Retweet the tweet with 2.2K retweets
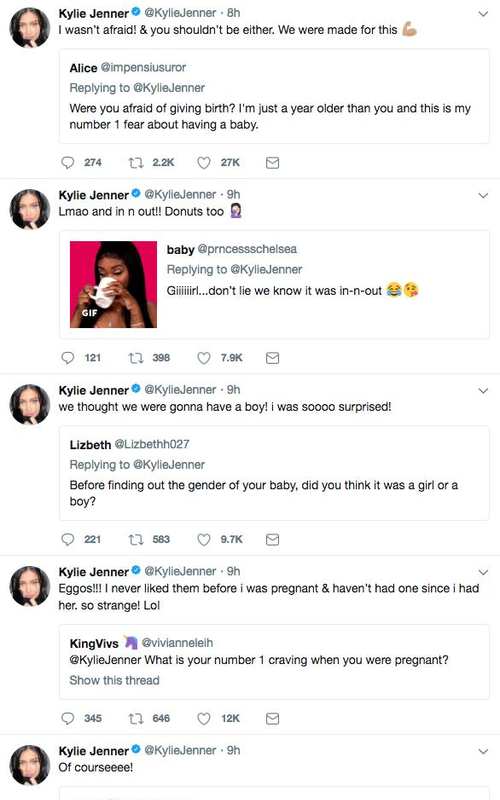 (x=136, y=163)
